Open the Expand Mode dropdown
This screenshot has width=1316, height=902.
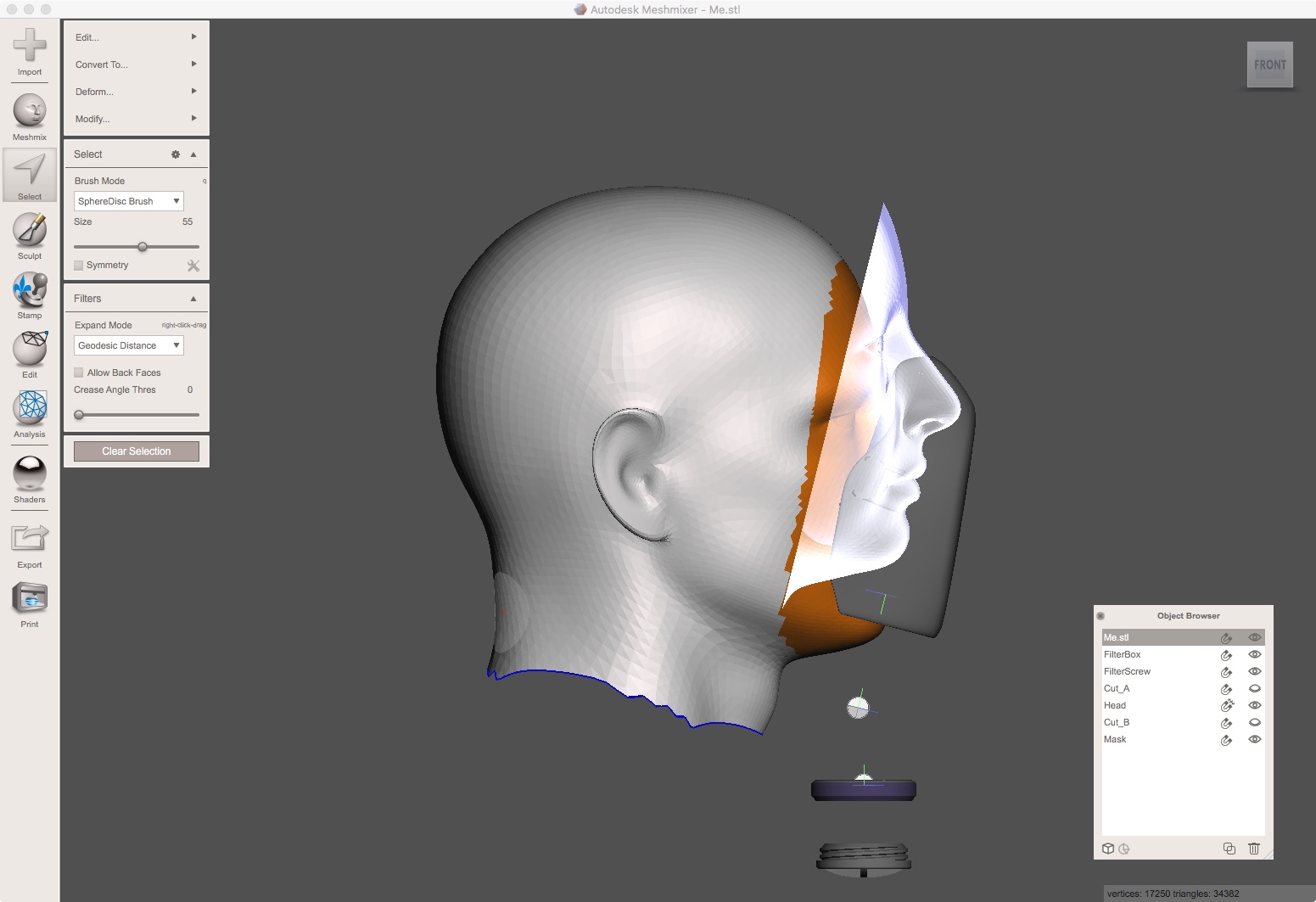click(x=129, y=345)
